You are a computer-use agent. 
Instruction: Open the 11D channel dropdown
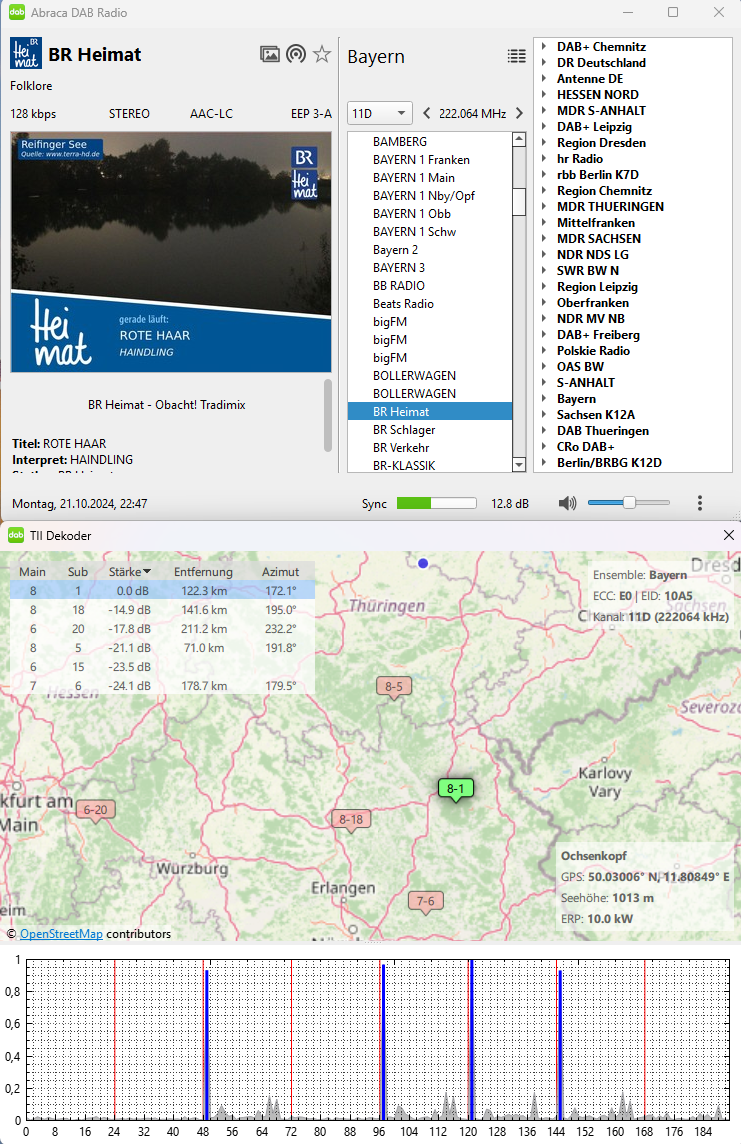379,113
